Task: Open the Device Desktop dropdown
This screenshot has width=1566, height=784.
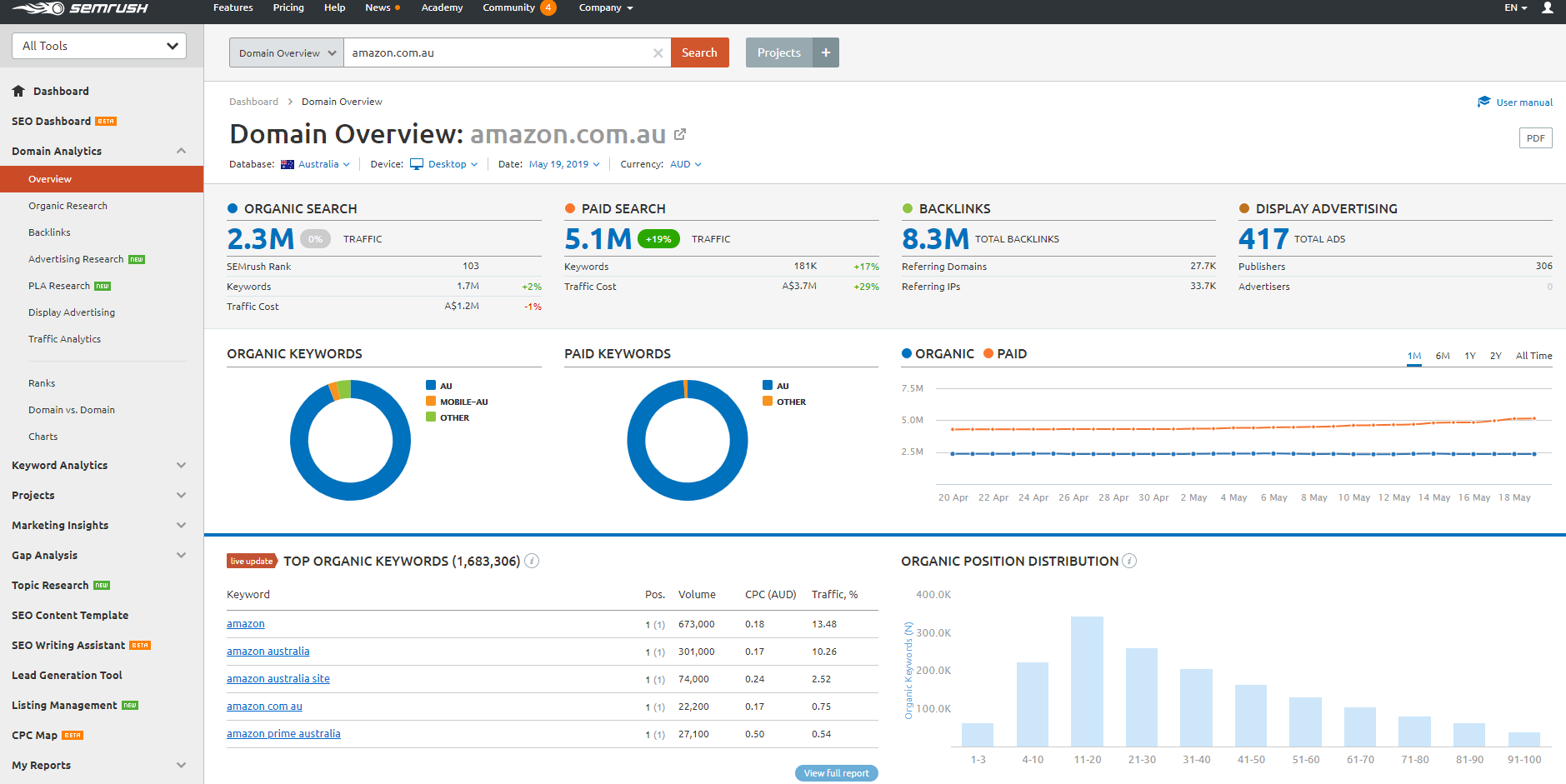Action: point(444,164)
